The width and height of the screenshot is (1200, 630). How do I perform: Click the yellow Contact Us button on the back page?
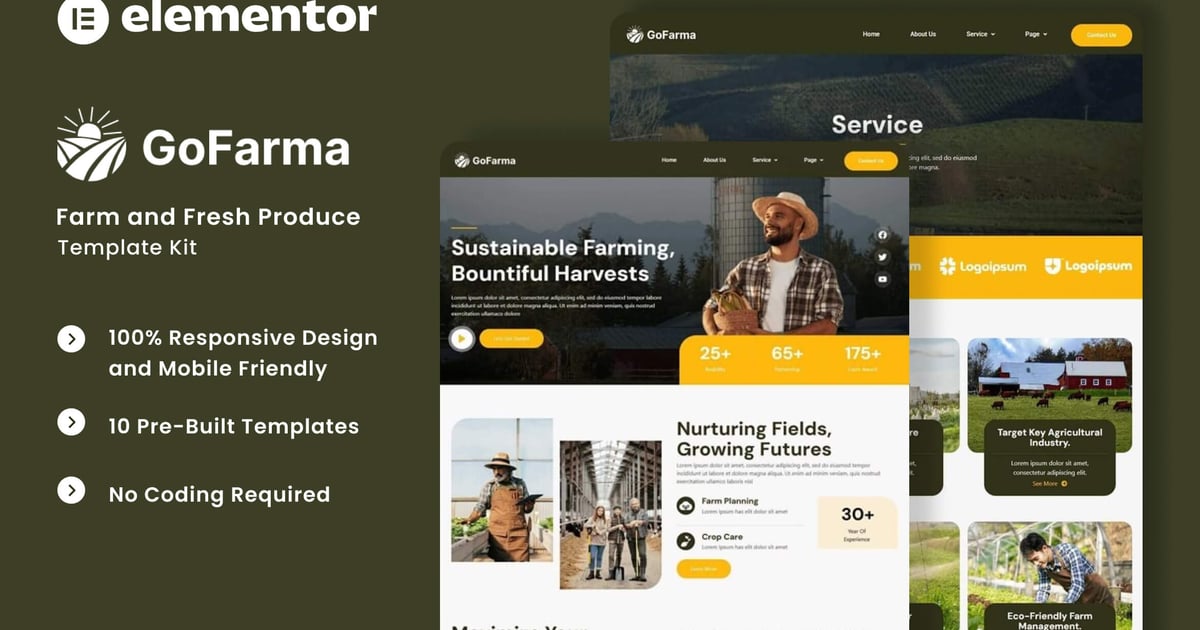(x=1101, y=35)
